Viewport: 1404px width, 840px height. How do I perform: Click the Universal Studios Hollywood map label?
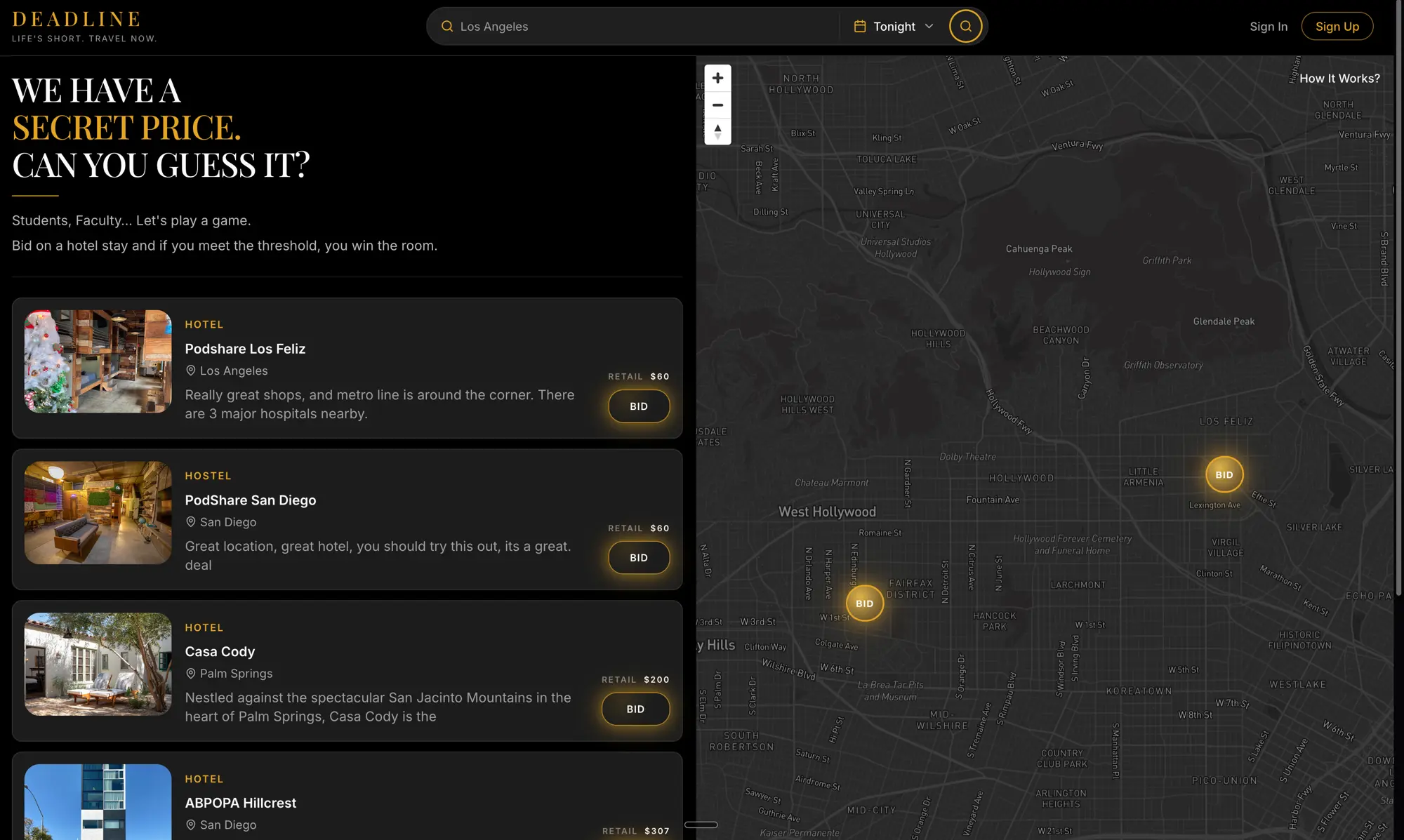pos(896,248)
